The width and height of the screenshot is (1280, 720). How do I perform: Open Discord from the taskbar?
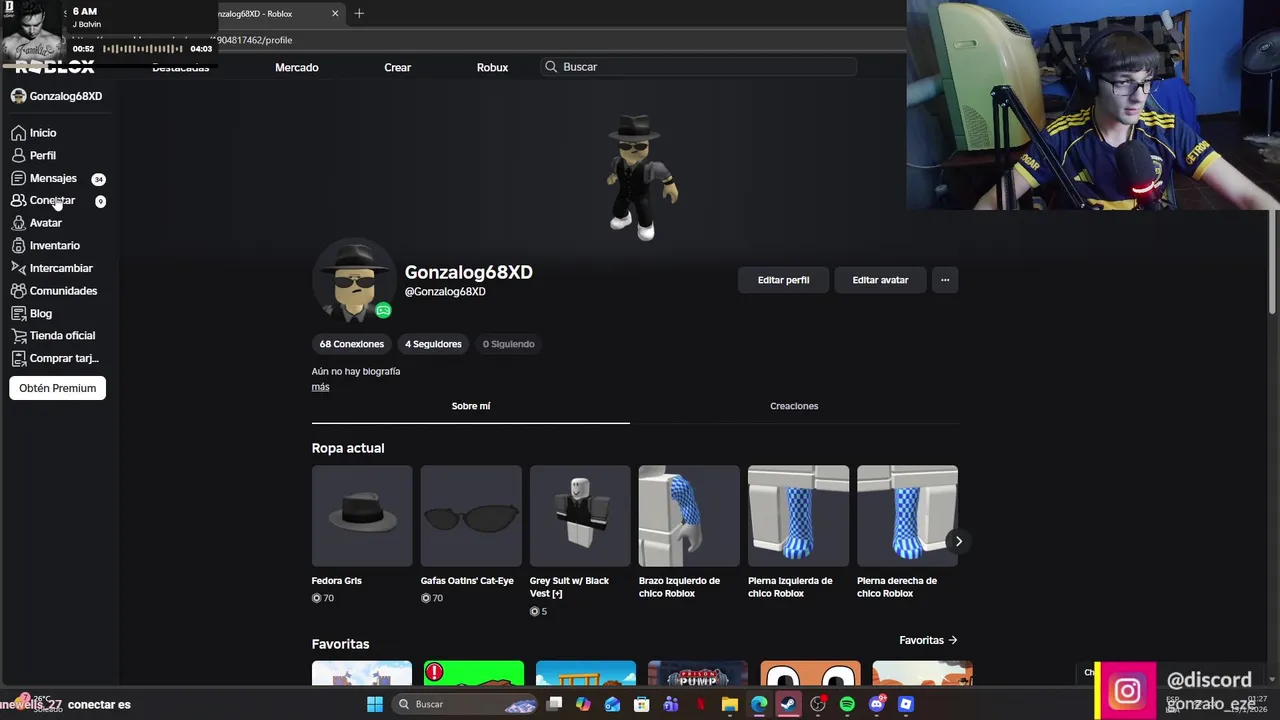click(877, 704)
